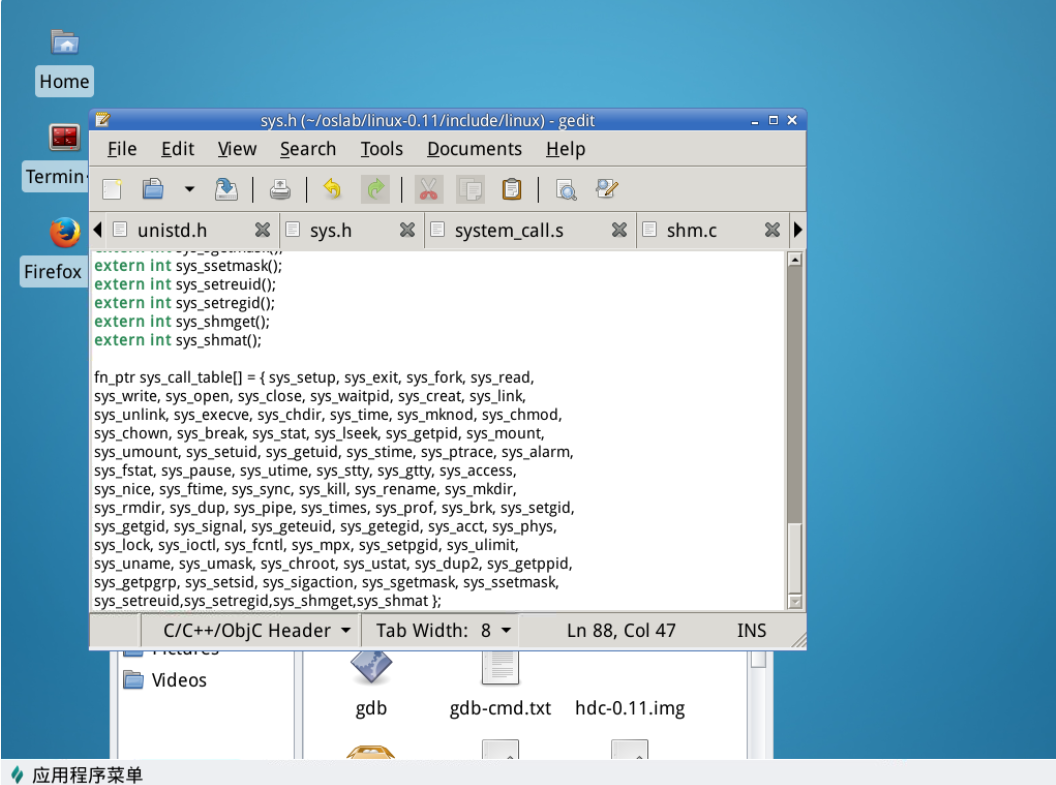Open Find using the magnifier icon
This screenshot has width=1056, height=785.
[x=566, y=189]
